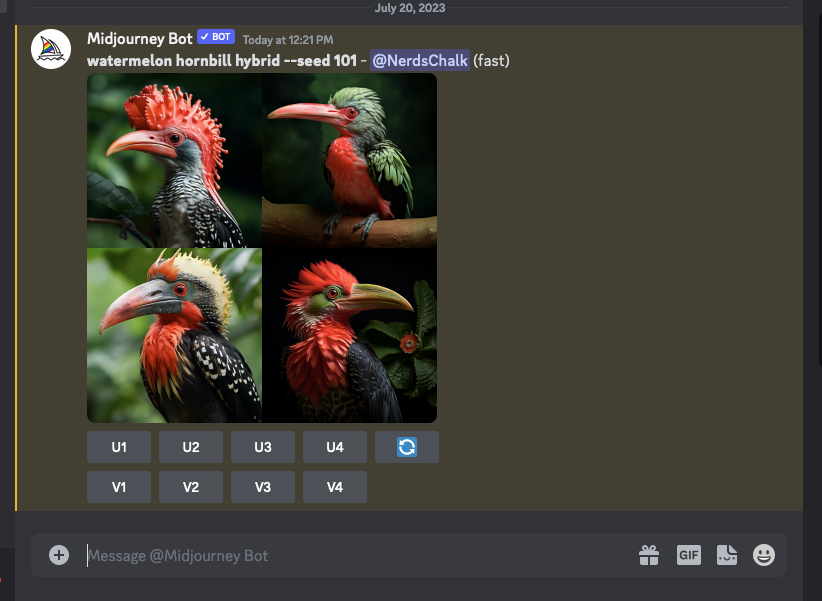Click the Midjourney Bot username

[x=139, y=39]
